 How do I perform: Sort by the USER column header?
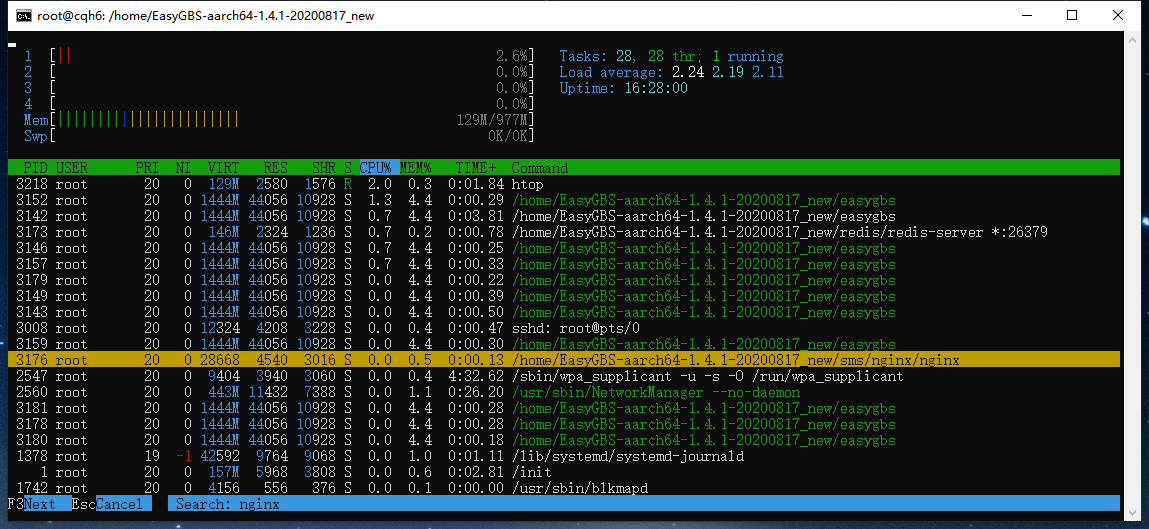click(x=72, y=168)
